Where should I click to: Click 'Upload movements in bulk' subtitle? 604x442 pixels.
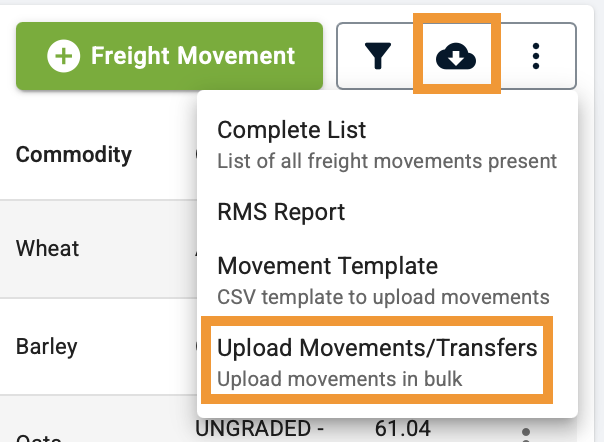339,379
